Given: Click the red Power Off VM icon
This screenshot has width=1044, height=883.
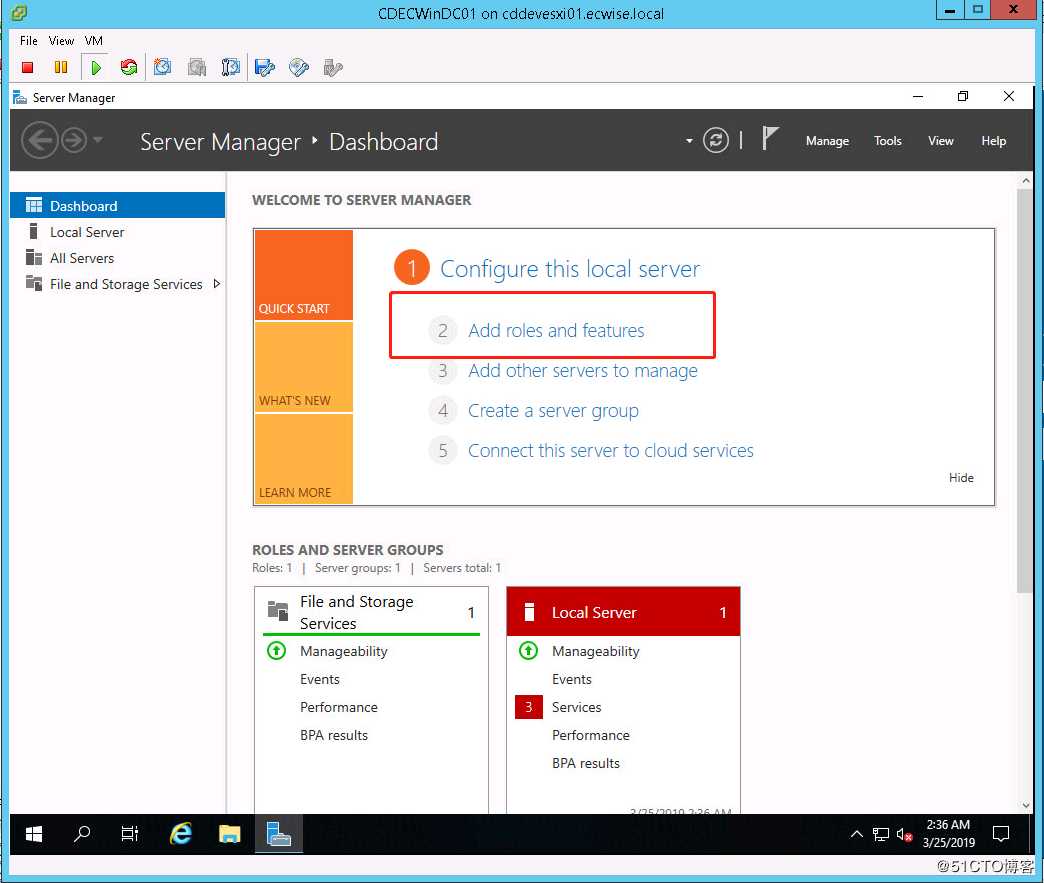Looking at the screenshot, I should (x=27, y=67).
